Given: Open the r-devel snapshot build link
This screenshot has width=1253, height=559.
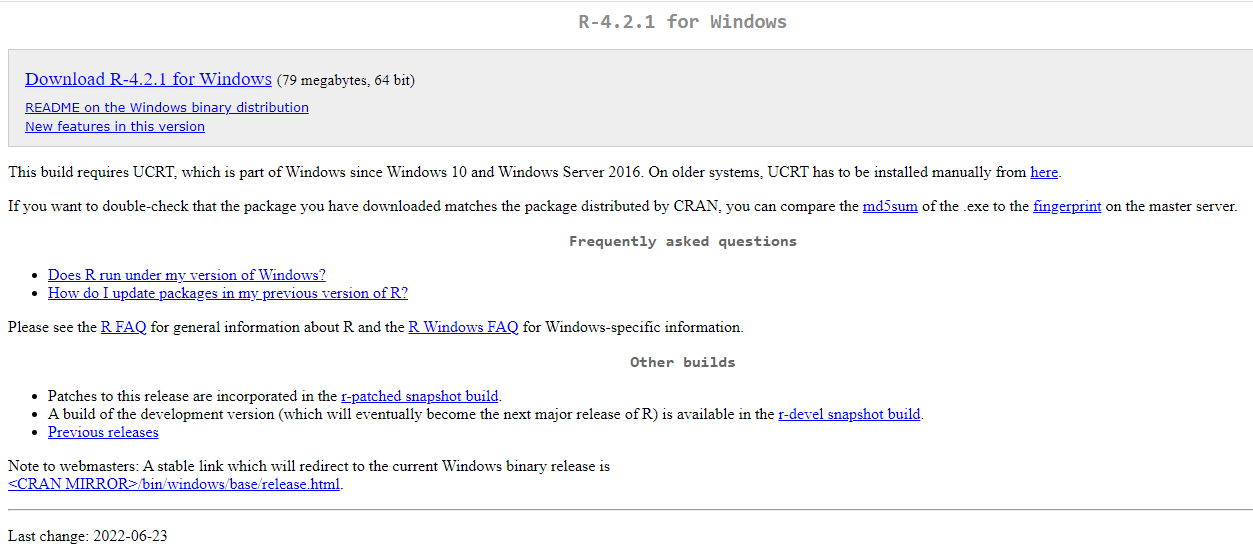Looking at the screenshot, I should coord(849,414).
